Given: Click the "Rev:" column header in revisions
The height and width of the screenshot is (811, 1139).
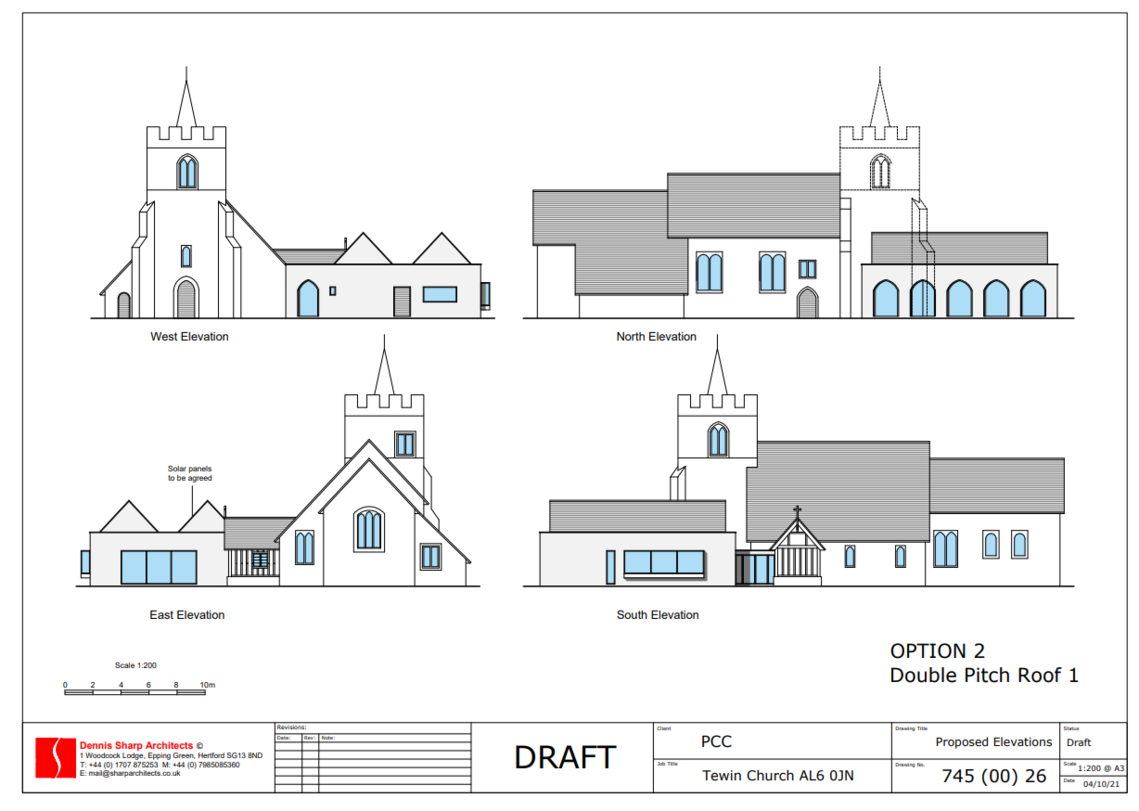Looking at the screenshot, I should (x=309, y=738).
